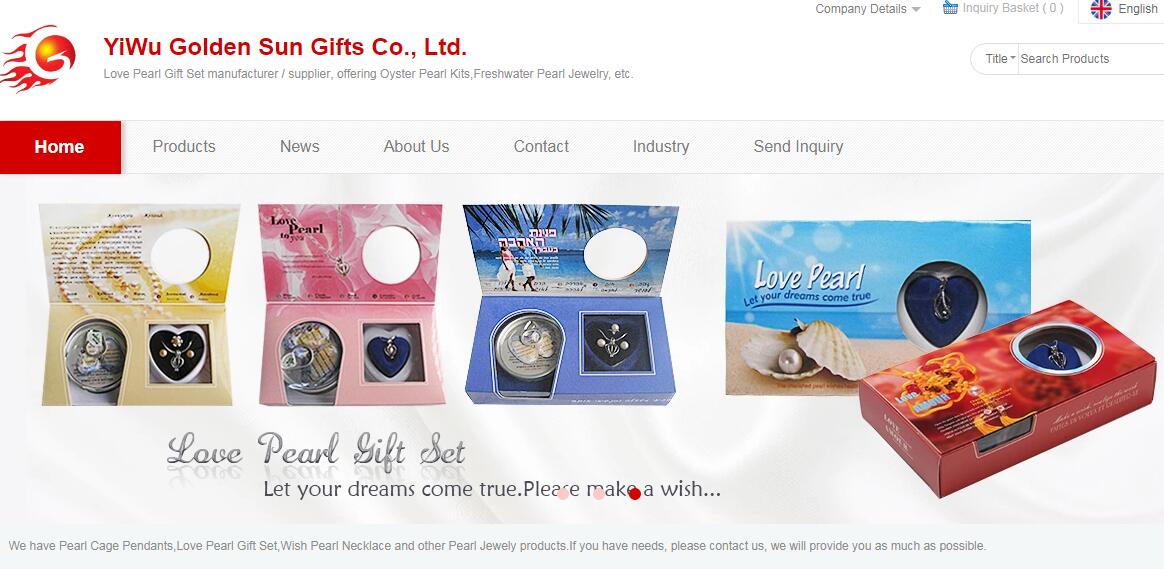The width and height of the screenshot is (1164, 569).
Task: Open the Title search filter dropdown
Action: pyautogui.click(x=999, y=59)
